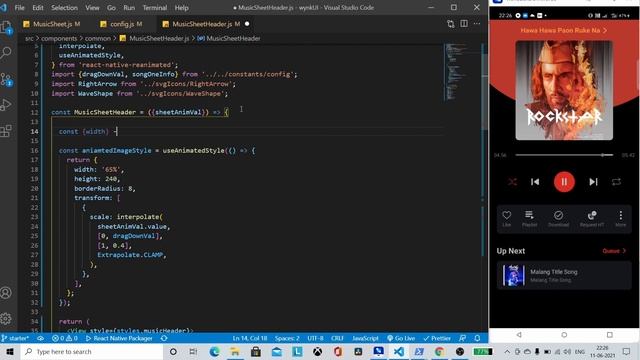
Task: Open Visual Studio Code taskbar icon
Action: (399, 351)
